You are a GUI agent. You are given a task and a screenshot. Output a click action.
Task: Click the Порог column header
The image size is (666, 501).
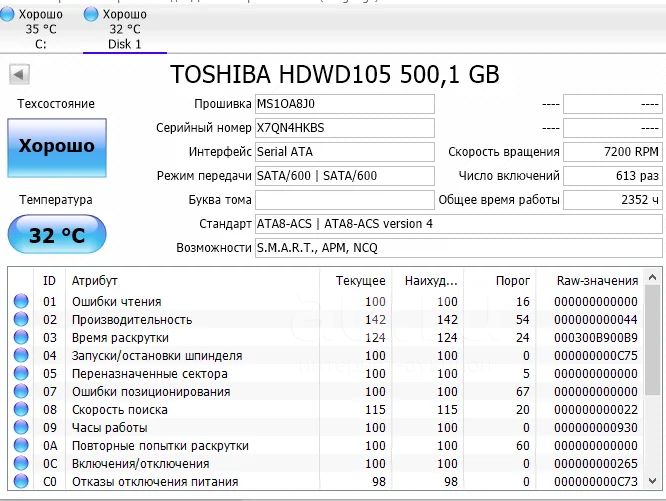(x=500, y=281)
